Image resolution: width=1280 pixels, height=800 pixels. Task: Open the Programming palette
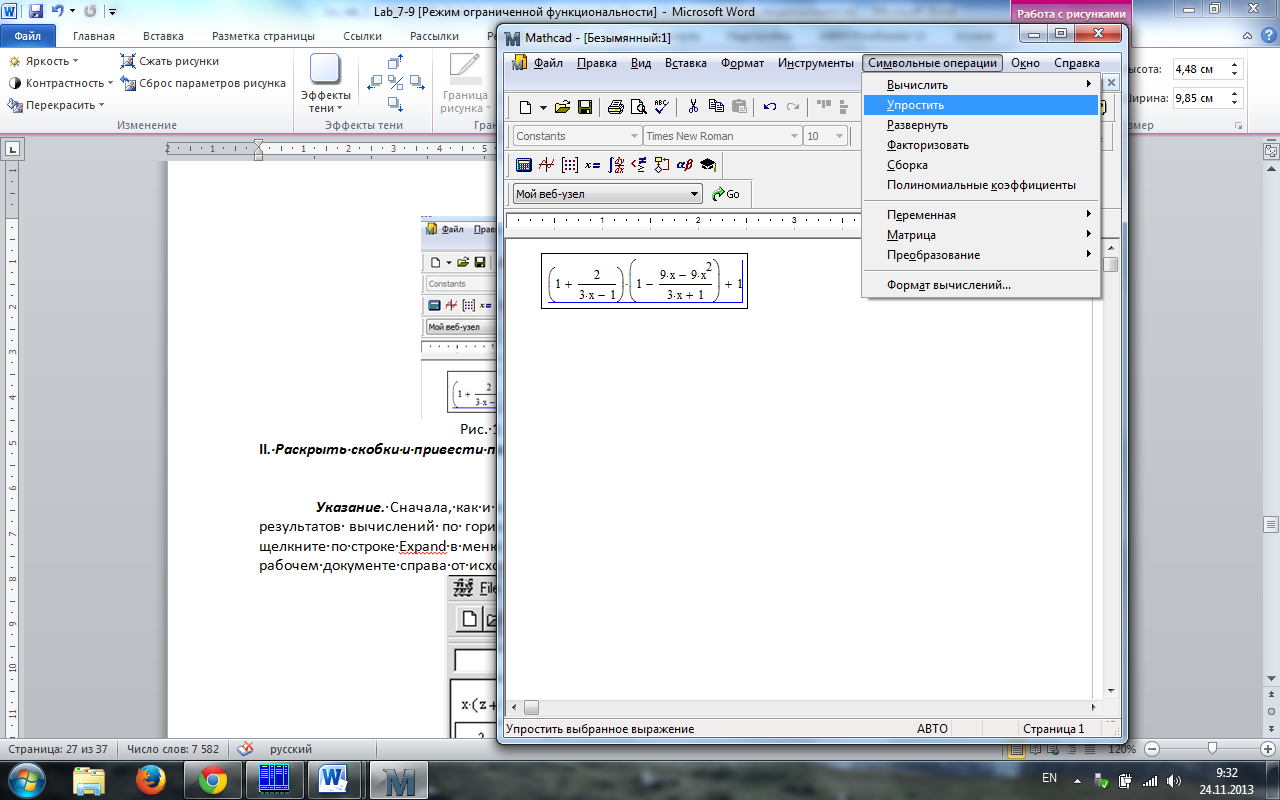[x=661, y=165]
